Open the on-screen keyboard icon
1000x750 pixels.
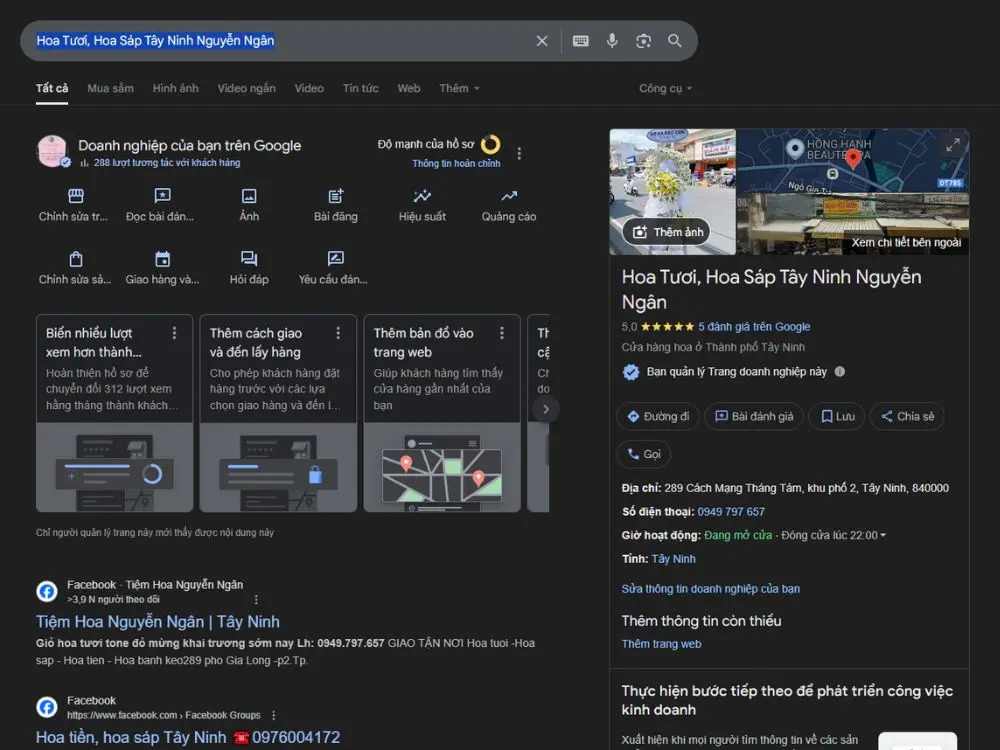click(581, 41)
